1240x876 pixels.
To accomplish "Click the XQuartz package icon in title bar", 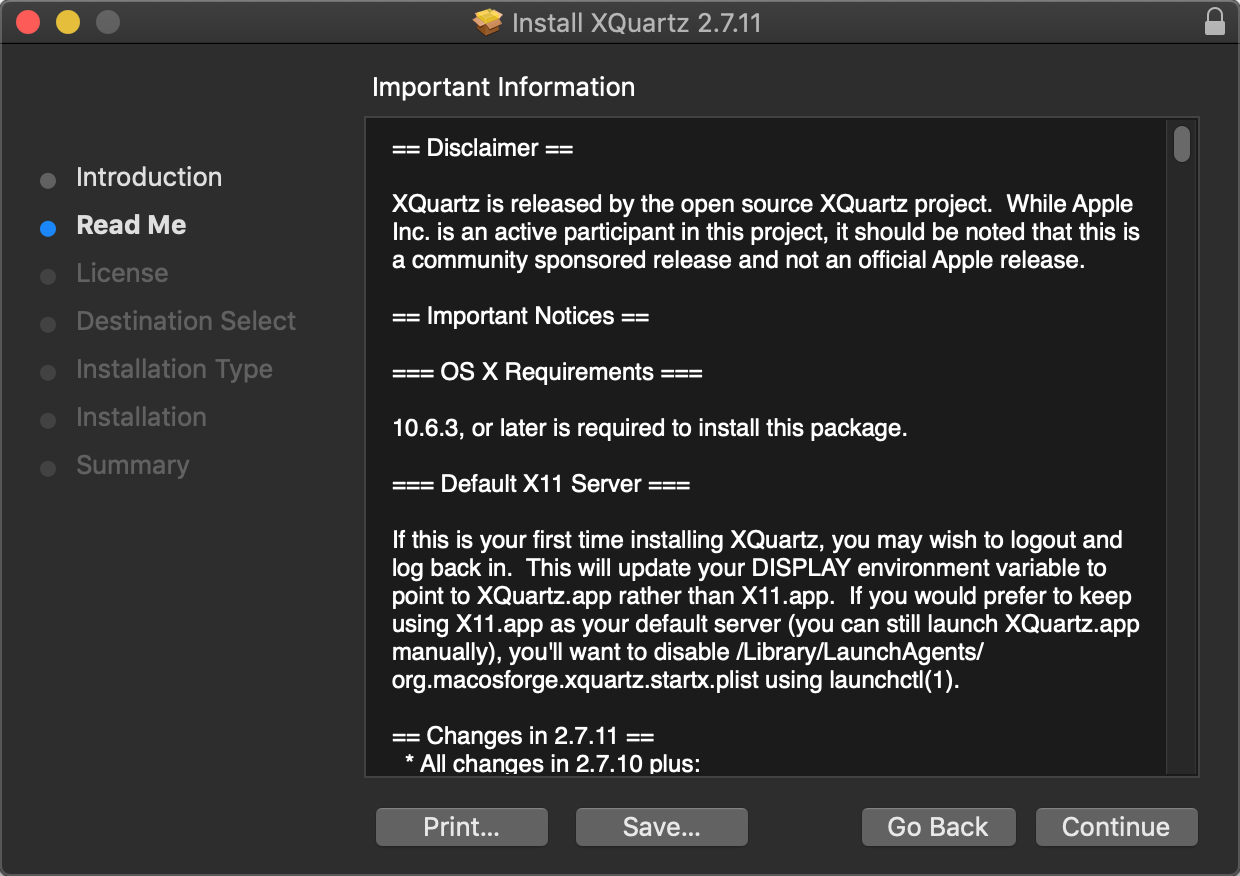I will pos(487,22).
